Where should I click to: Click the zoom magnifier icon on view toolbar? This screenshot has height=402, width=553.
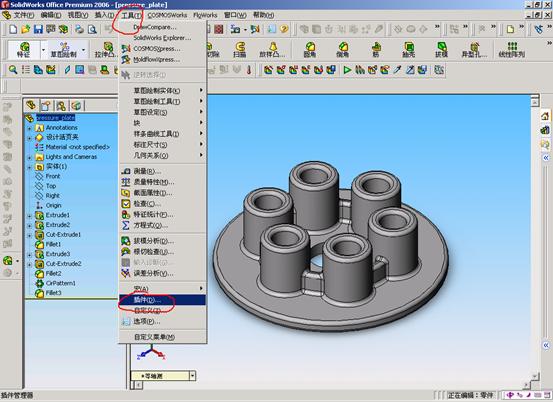click(x=13, y=69)
